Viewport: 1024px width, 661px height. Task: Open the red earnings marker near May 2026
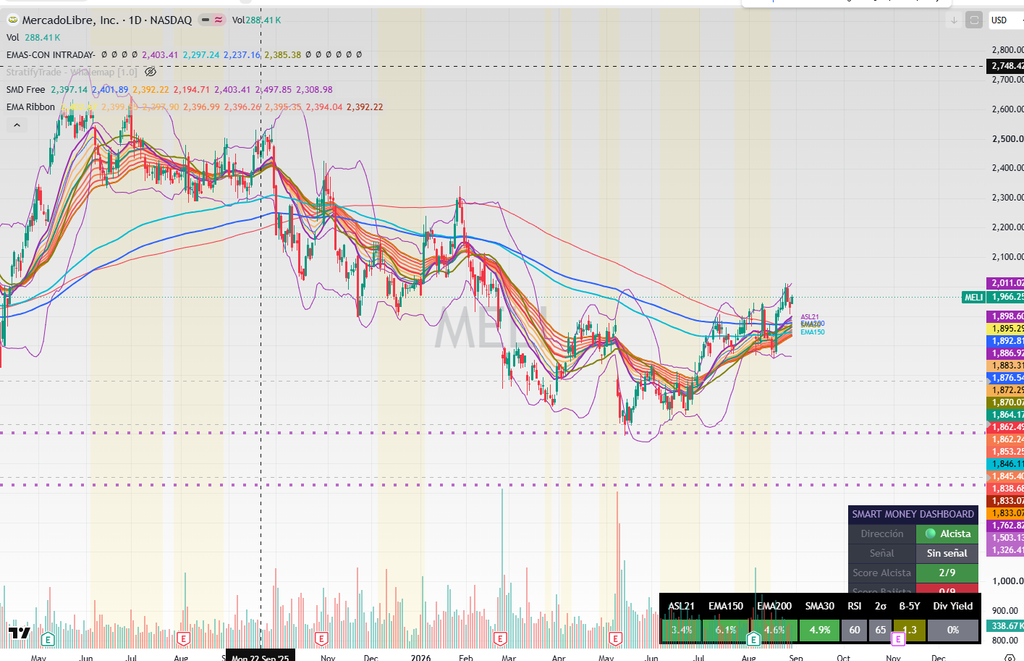[615, 638]
